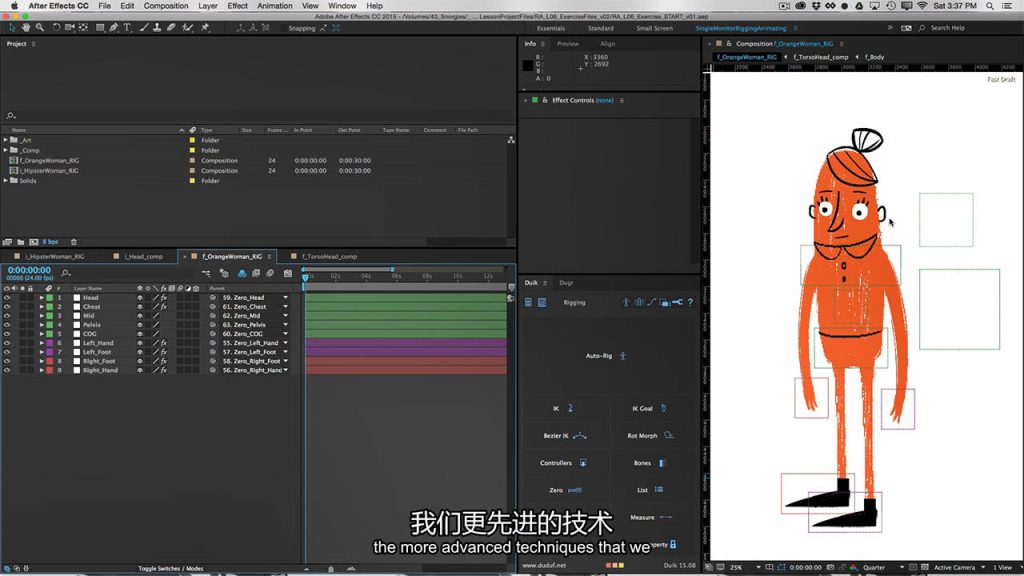1024x576 pixels.
Task: Hide the Chest layer eye toggle
Action: [7, 307]
